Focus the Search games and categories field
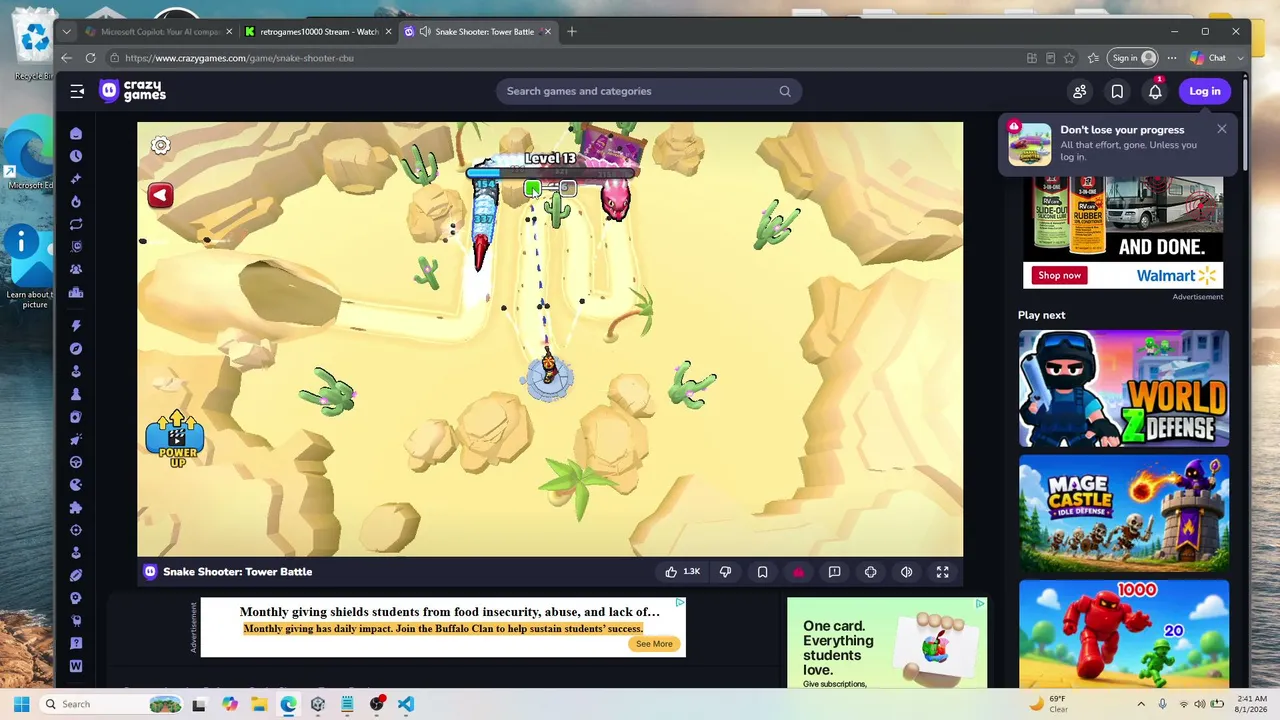 648,91
